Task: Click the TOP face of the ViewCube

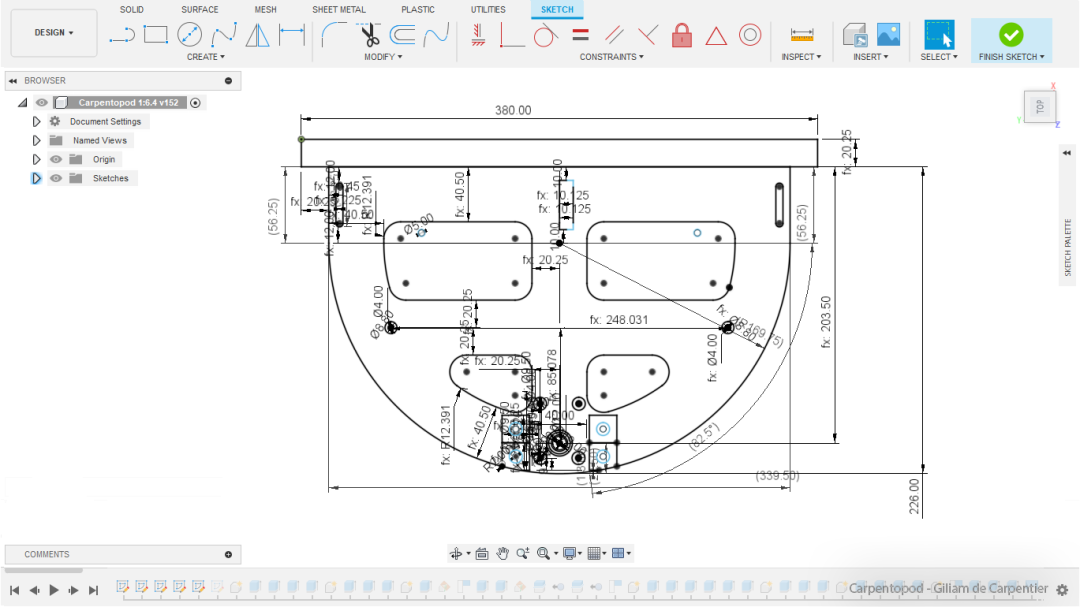Action: coord(1039,107)
